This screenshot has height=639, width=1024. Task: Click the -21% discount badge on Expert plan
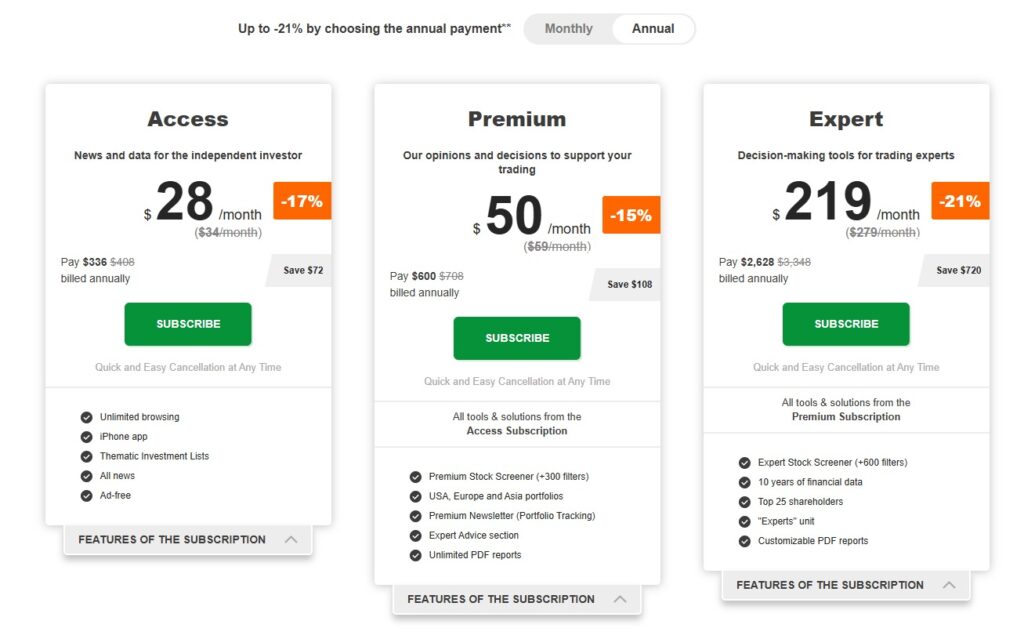(959, 201)
